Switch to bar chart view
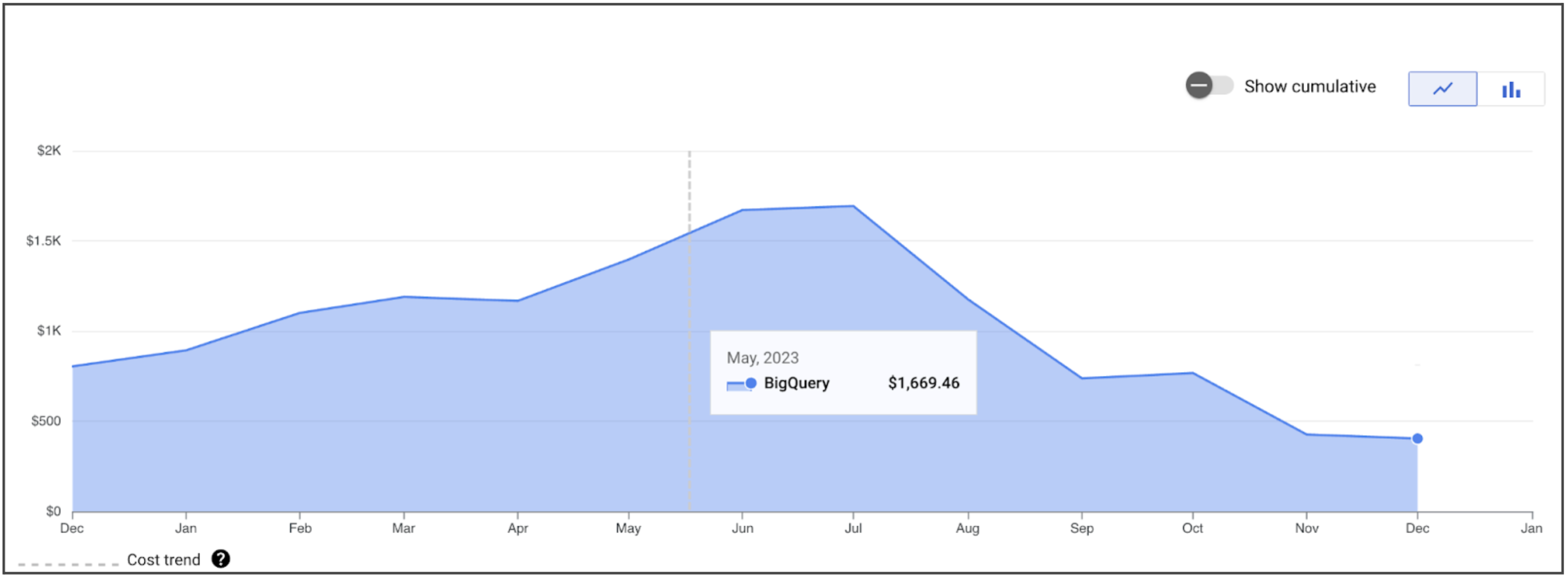 click(1510, 89)
